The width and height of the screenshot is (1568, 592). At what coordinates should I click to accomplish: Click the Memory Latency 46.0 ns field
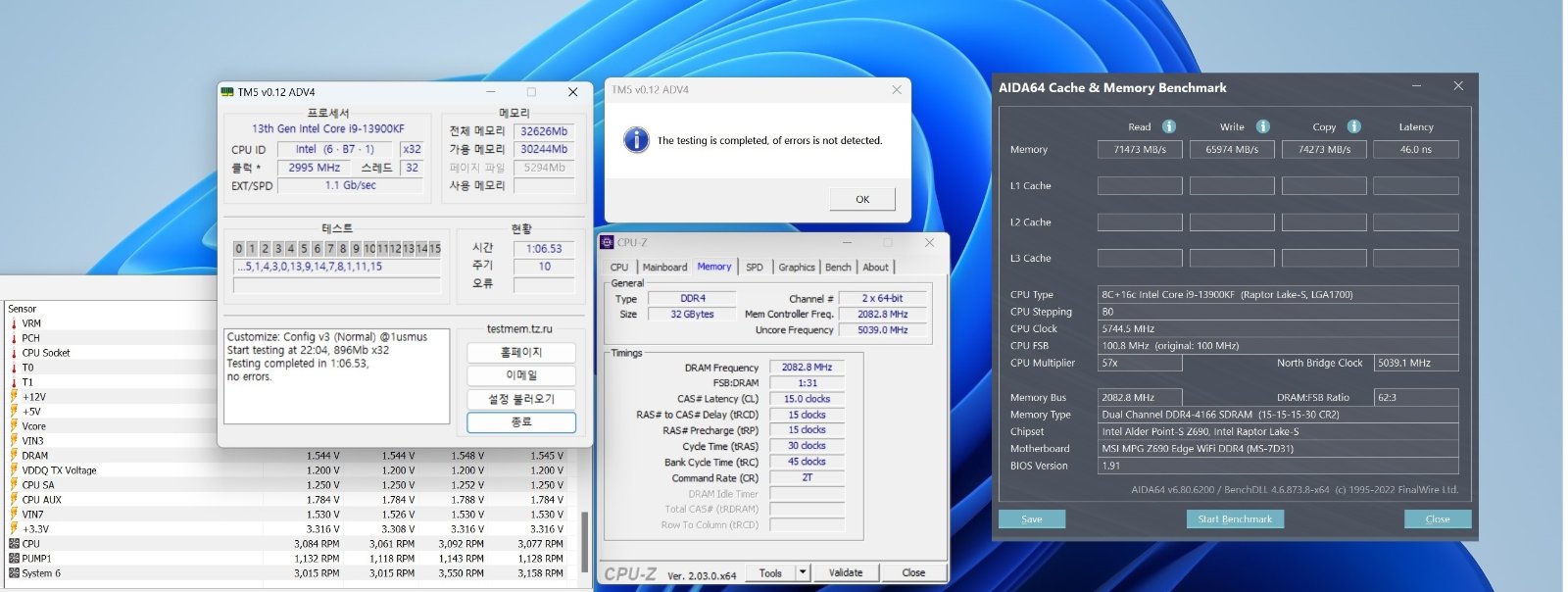coord(1416,149)
